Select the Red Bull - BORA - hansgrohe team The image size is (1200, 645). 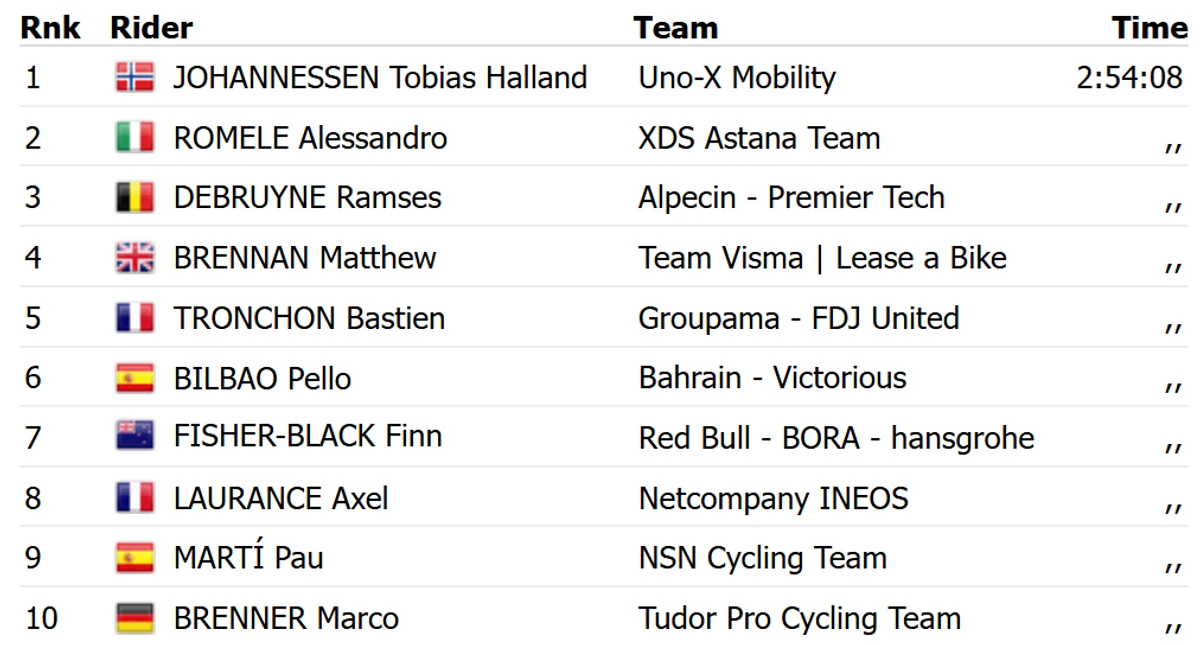[836, 437]
